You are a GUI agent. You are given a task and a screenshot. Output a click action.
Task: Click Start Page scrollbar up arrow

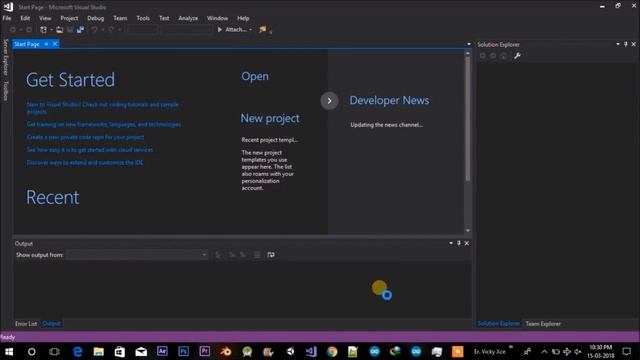pyautogui.click(x=468, y=53)
